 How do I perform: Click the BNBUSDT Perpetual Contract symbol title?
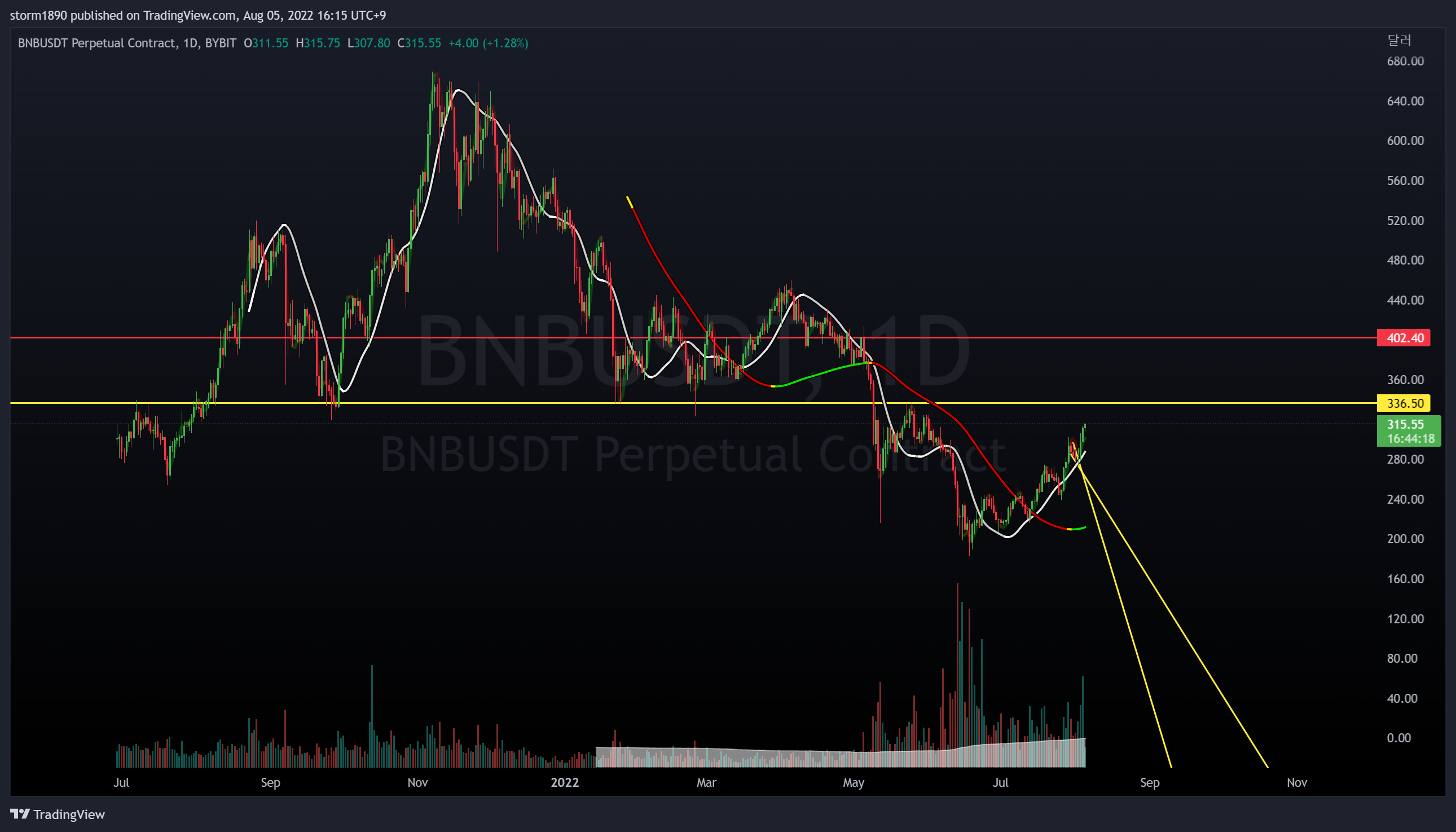click(96, 43)
